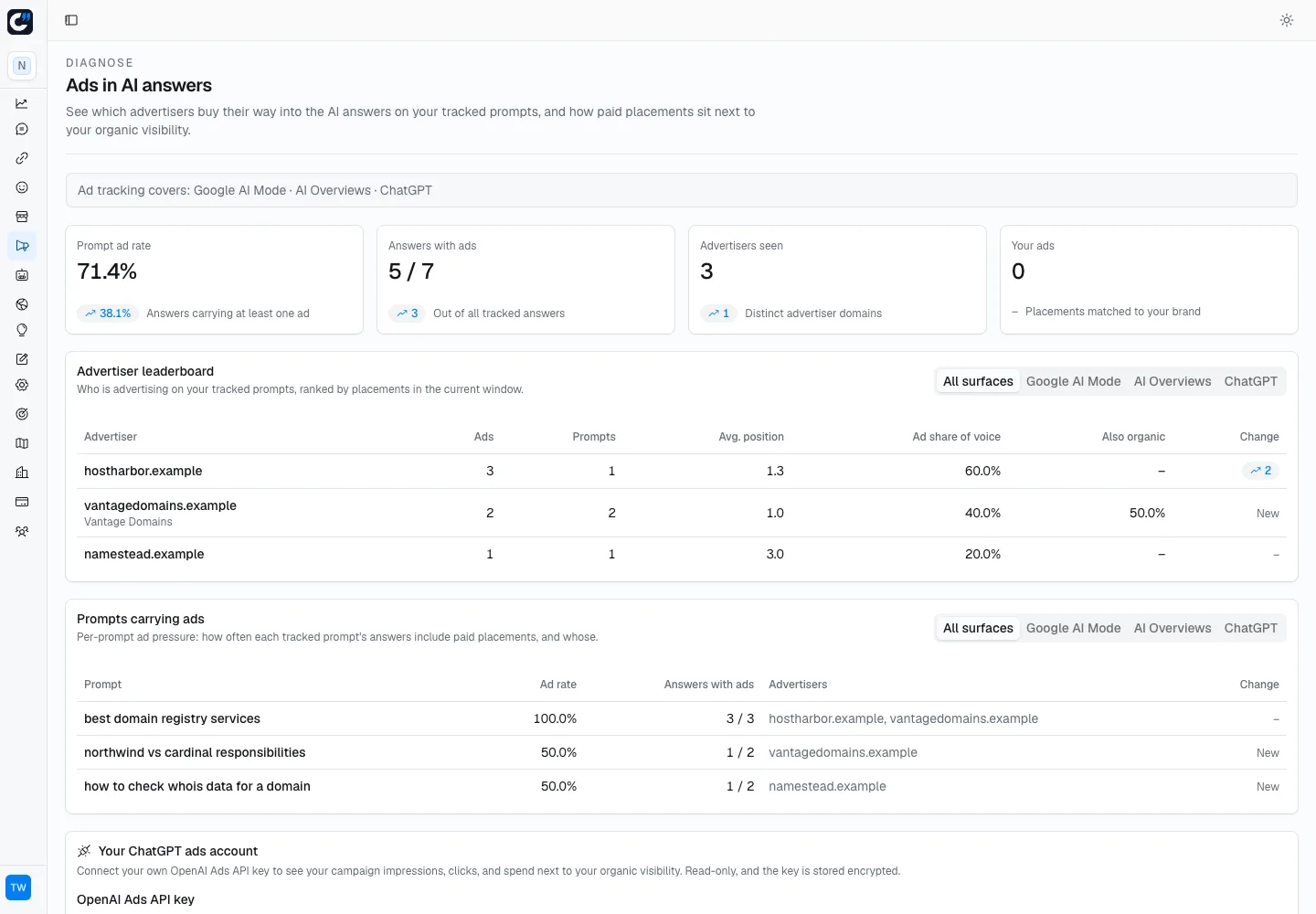This screenshot has height=914, width=1316.
Task: Open the storefront icon in sidebar
Action: click(22, 217)
